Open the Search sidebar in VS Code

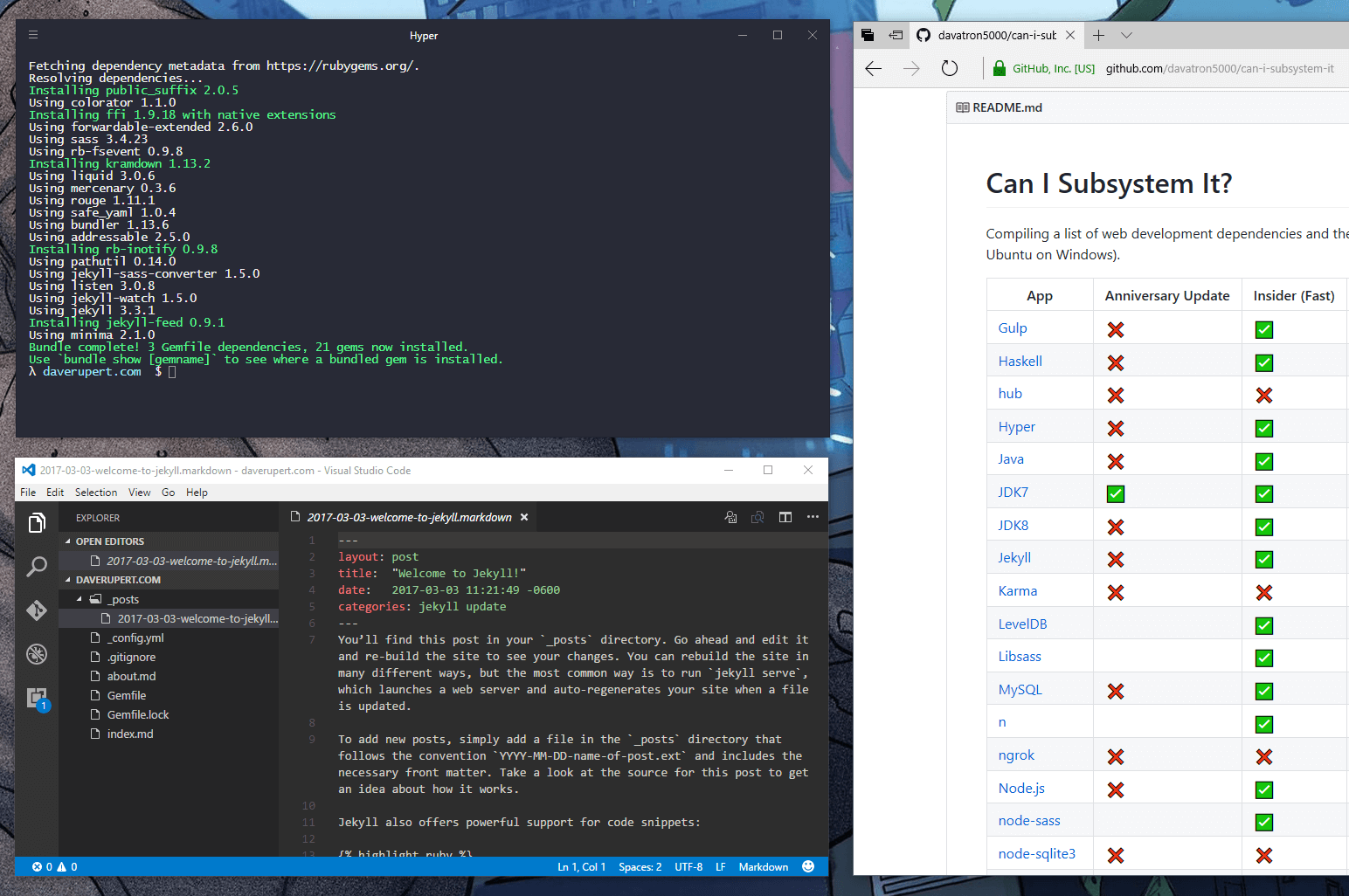click(37, 567)
